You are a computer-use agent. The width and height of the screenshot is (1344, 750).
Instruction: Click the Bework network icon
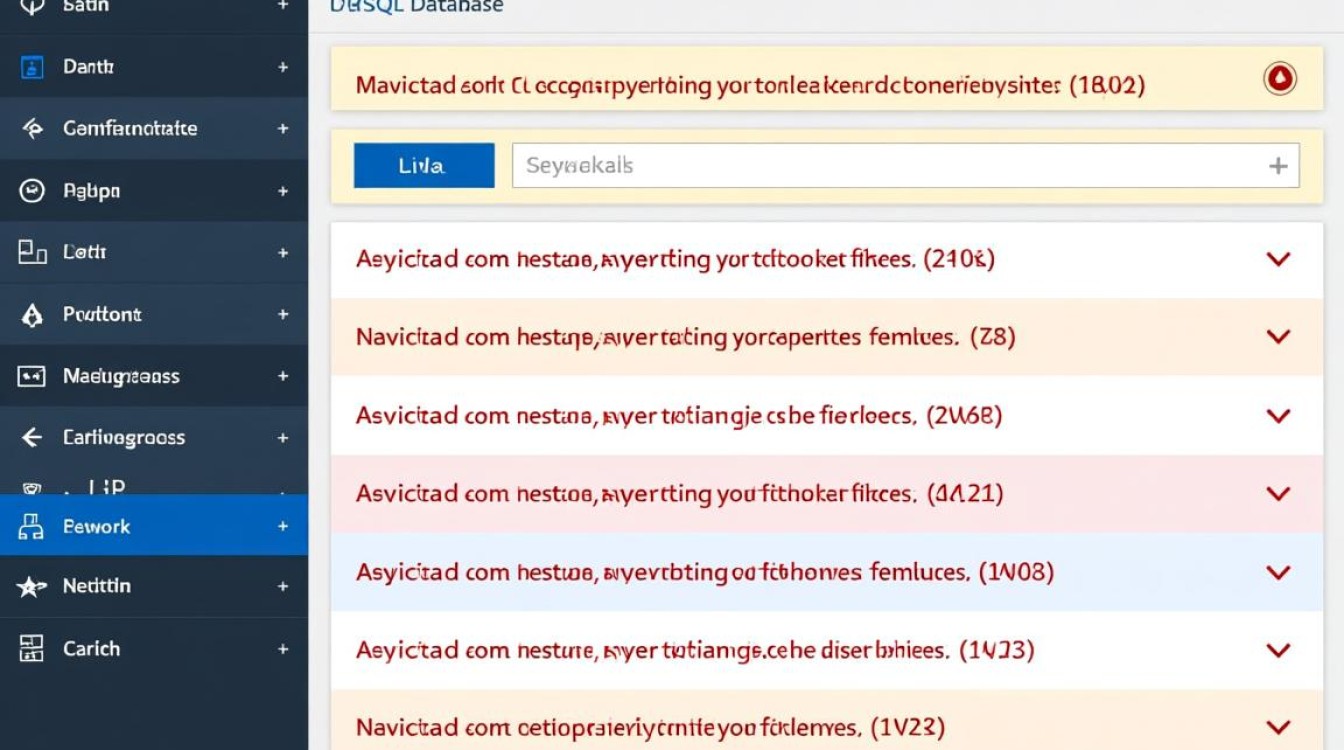[x=32, y=527]
